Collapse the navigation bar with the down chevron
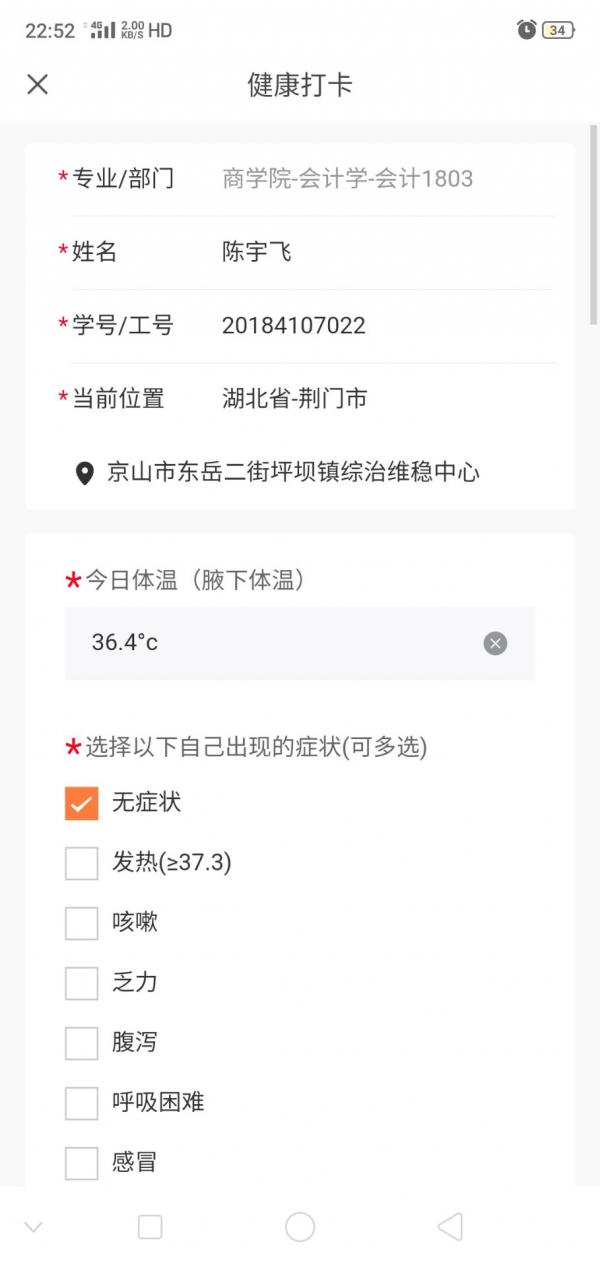 point(34,1226)
